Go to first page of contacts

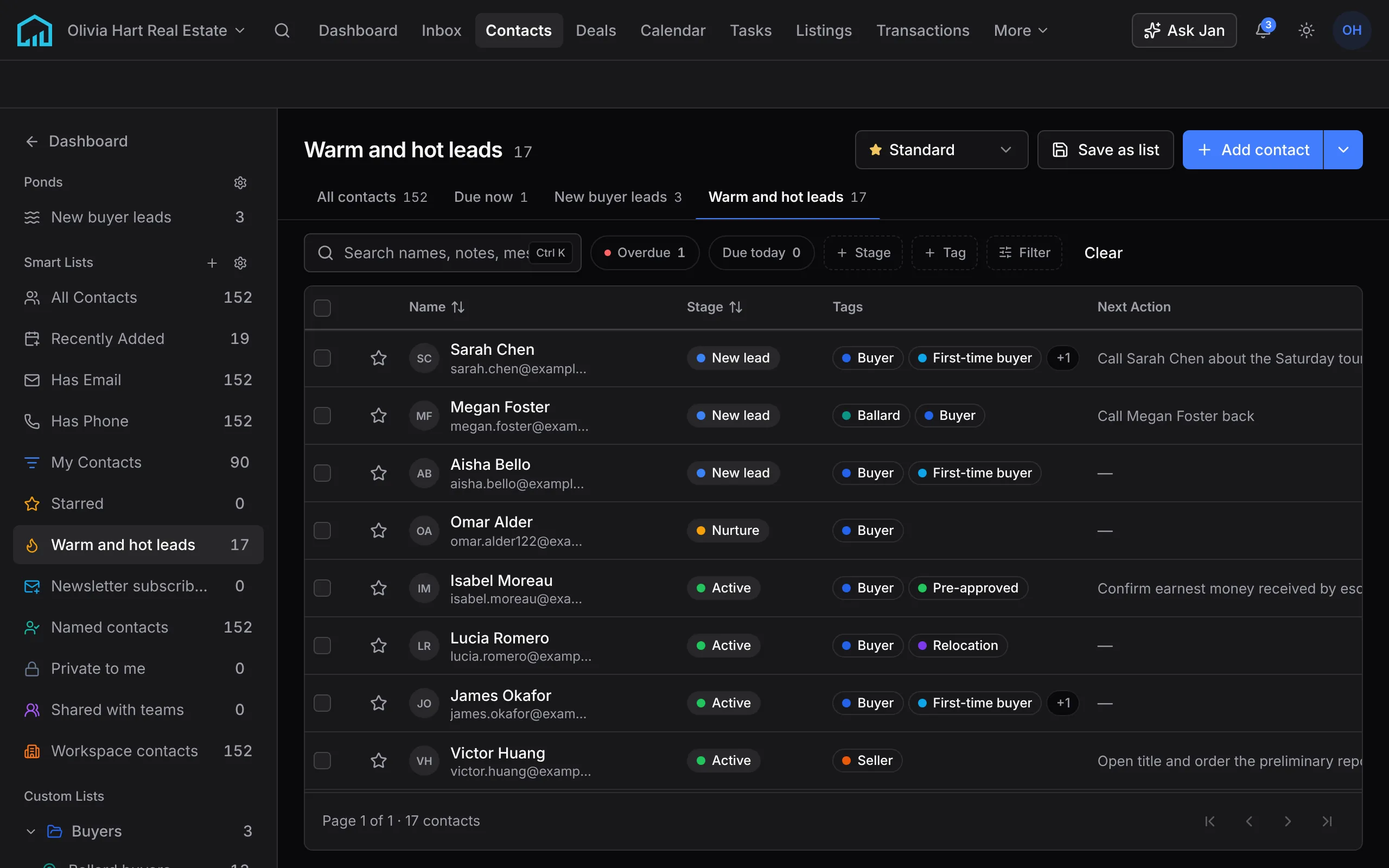[1209, 821]
